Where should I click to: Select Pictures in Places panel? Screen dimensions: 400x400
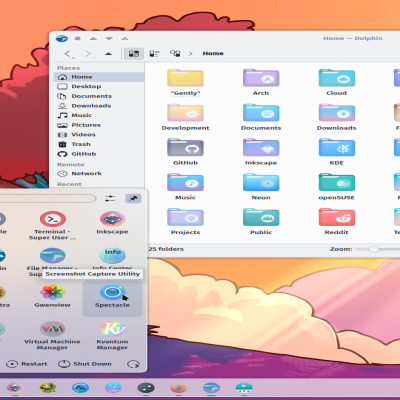pos(99,125)
